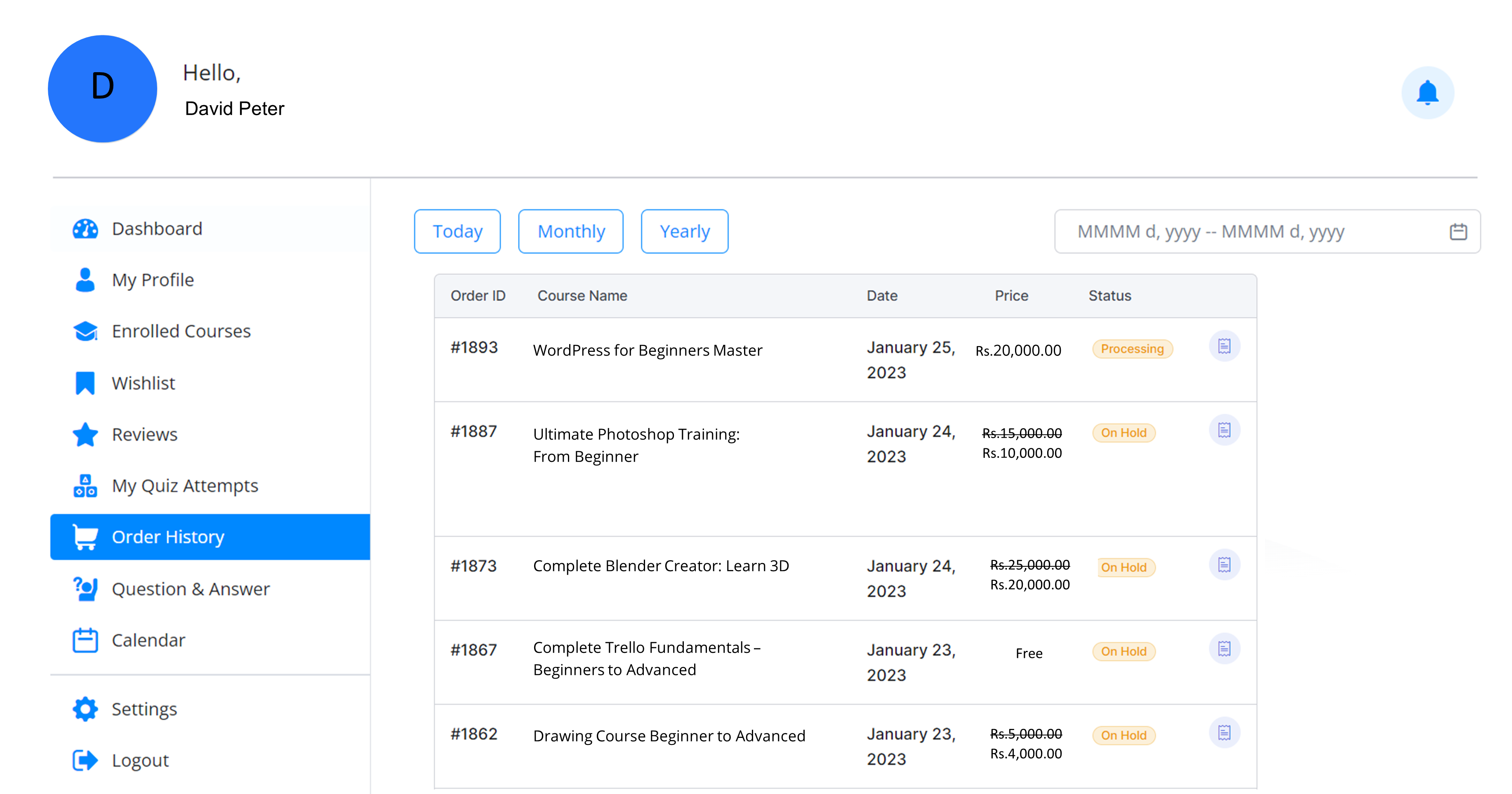Filter orders by Monthly
The height and width of the screenshot is (794, 1512).
click(x=570, y=232)
